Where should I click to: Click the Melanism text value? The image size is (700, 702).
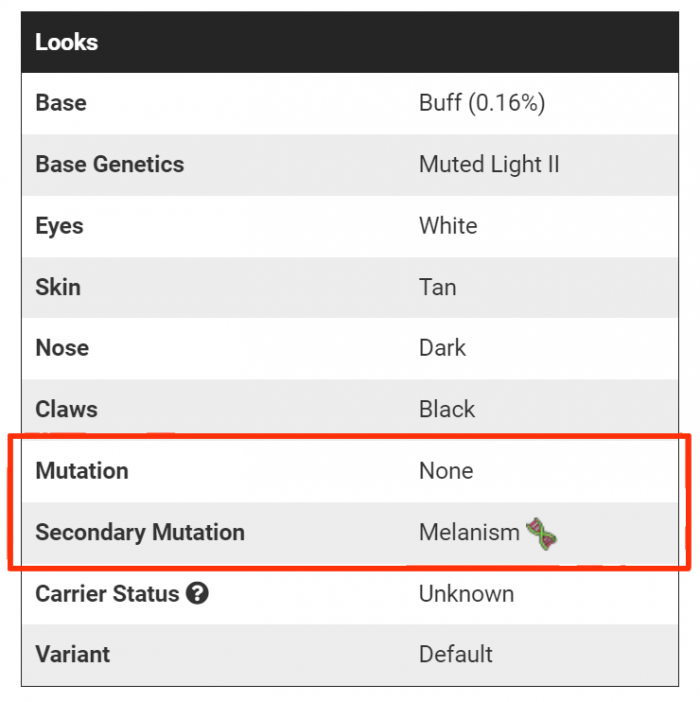click(x=469, y=532)
